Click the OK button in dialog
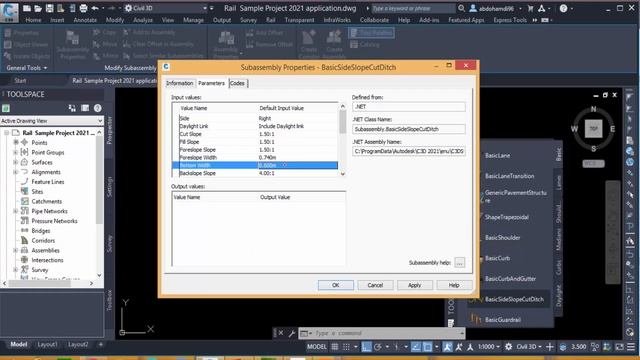 (x=336, y=285)
